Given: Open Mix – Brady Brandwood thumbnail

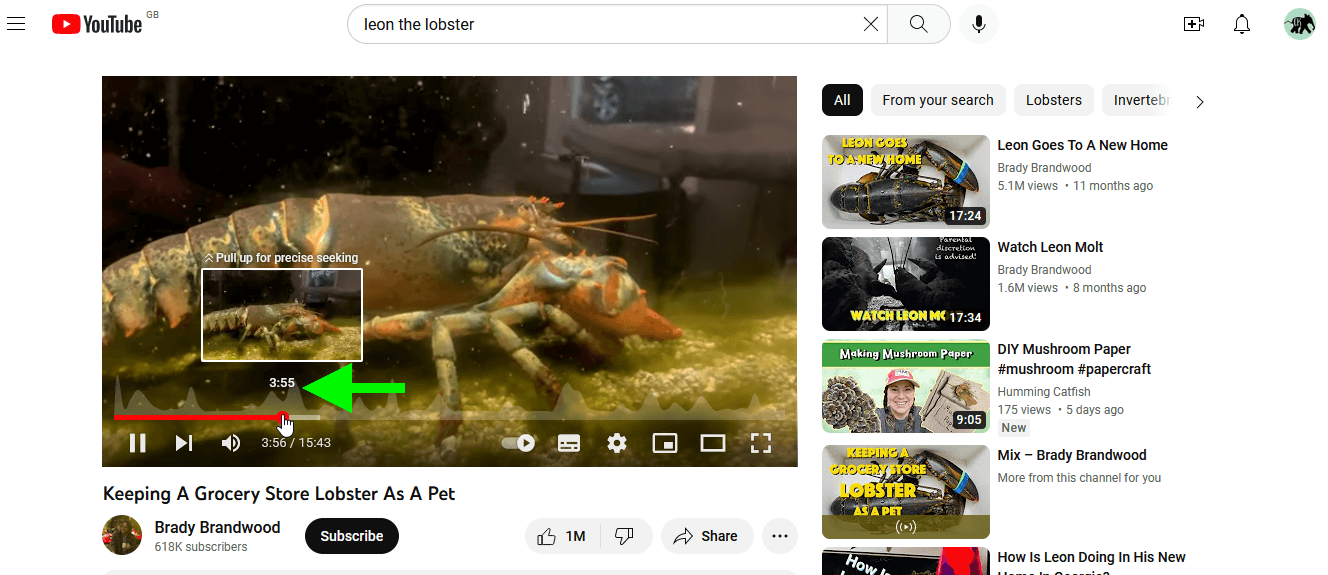Looking at the screenshot, I should (905, 492).
